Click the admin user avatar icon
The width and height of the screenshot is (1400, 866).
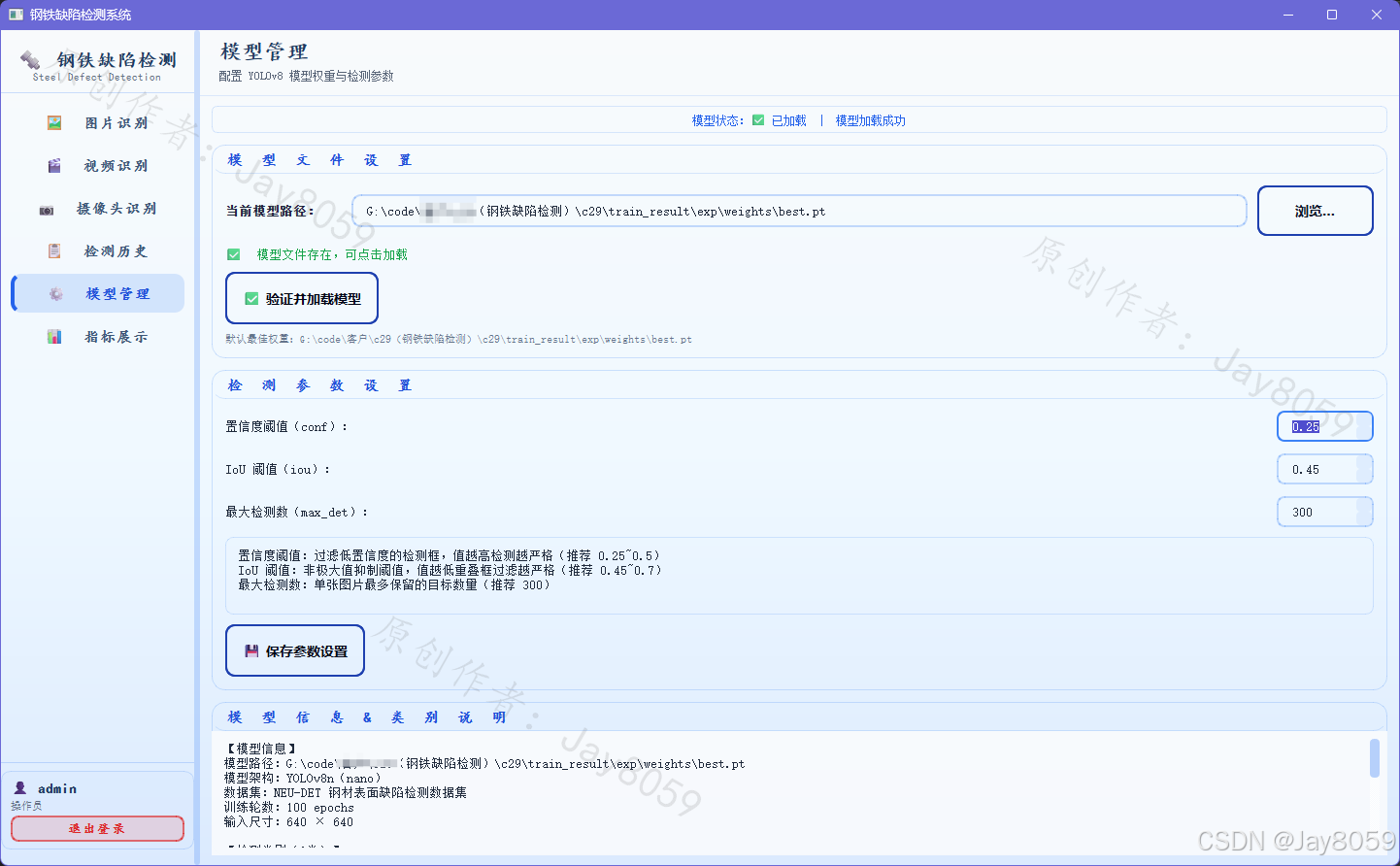[20, 788]
